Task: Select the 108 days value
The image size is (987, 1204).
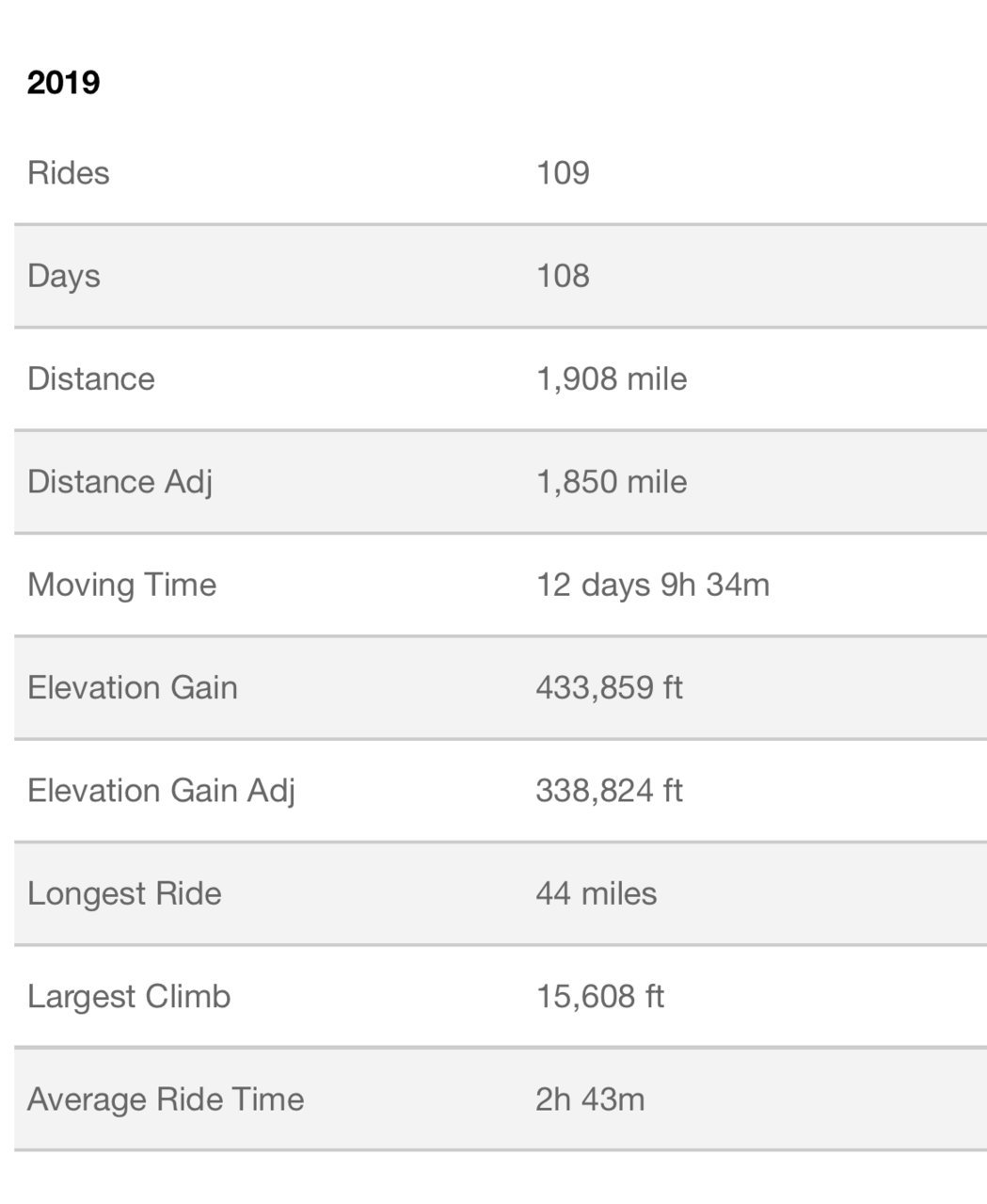Action: tap(563, 275)
